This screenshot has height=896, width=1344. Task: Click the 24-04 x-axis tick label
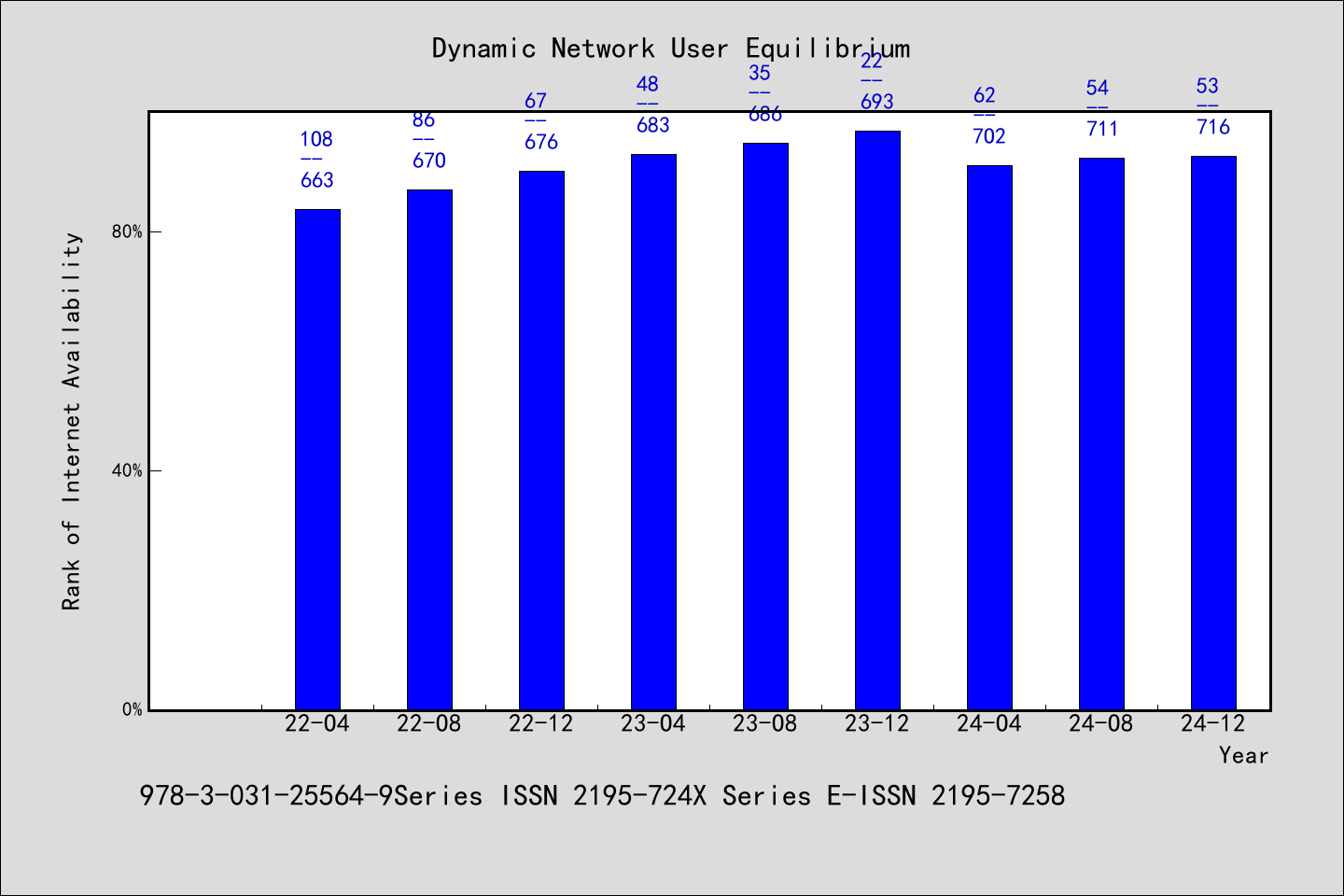pyautogui.click(x=989, y=723)
